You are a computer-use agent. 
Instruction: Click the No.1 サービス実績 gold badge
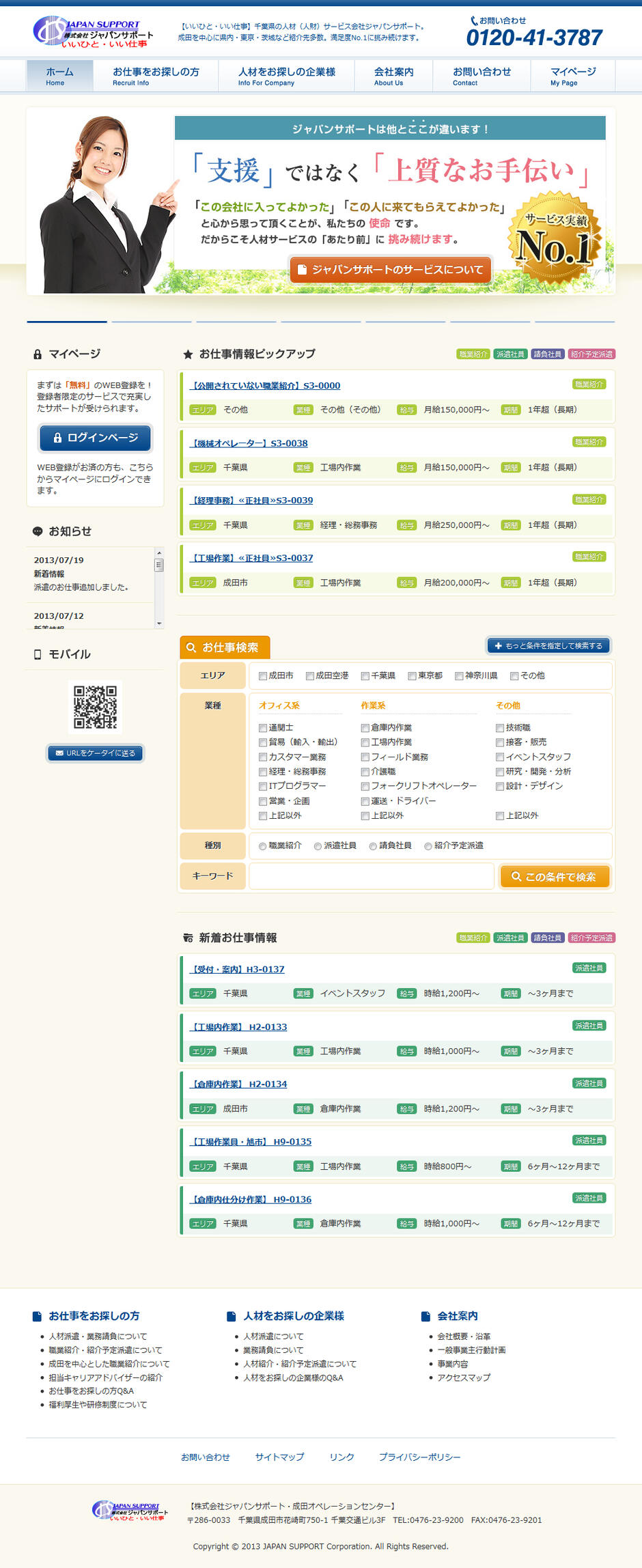click(555, 239)
